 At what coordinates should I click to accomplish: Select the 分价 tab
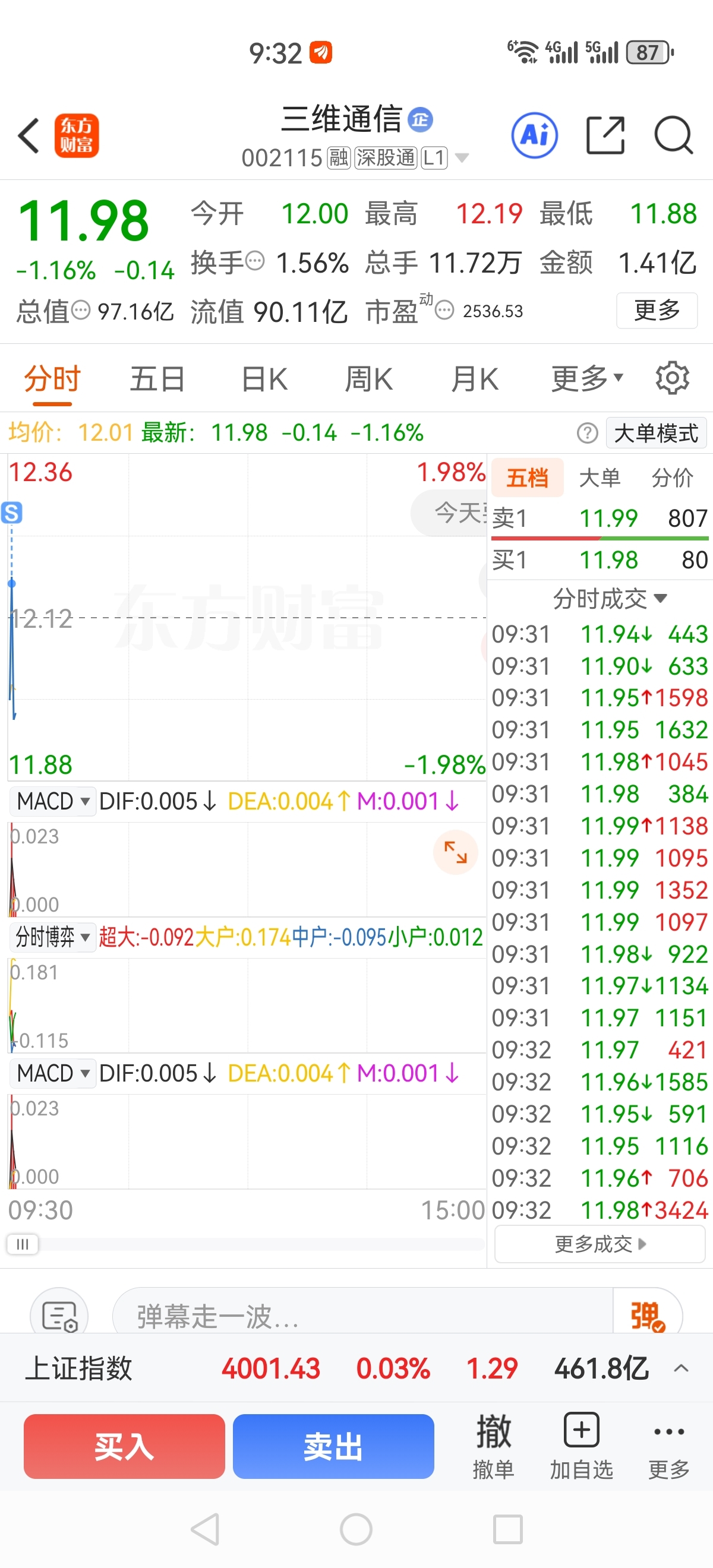[x=672, y=478]
